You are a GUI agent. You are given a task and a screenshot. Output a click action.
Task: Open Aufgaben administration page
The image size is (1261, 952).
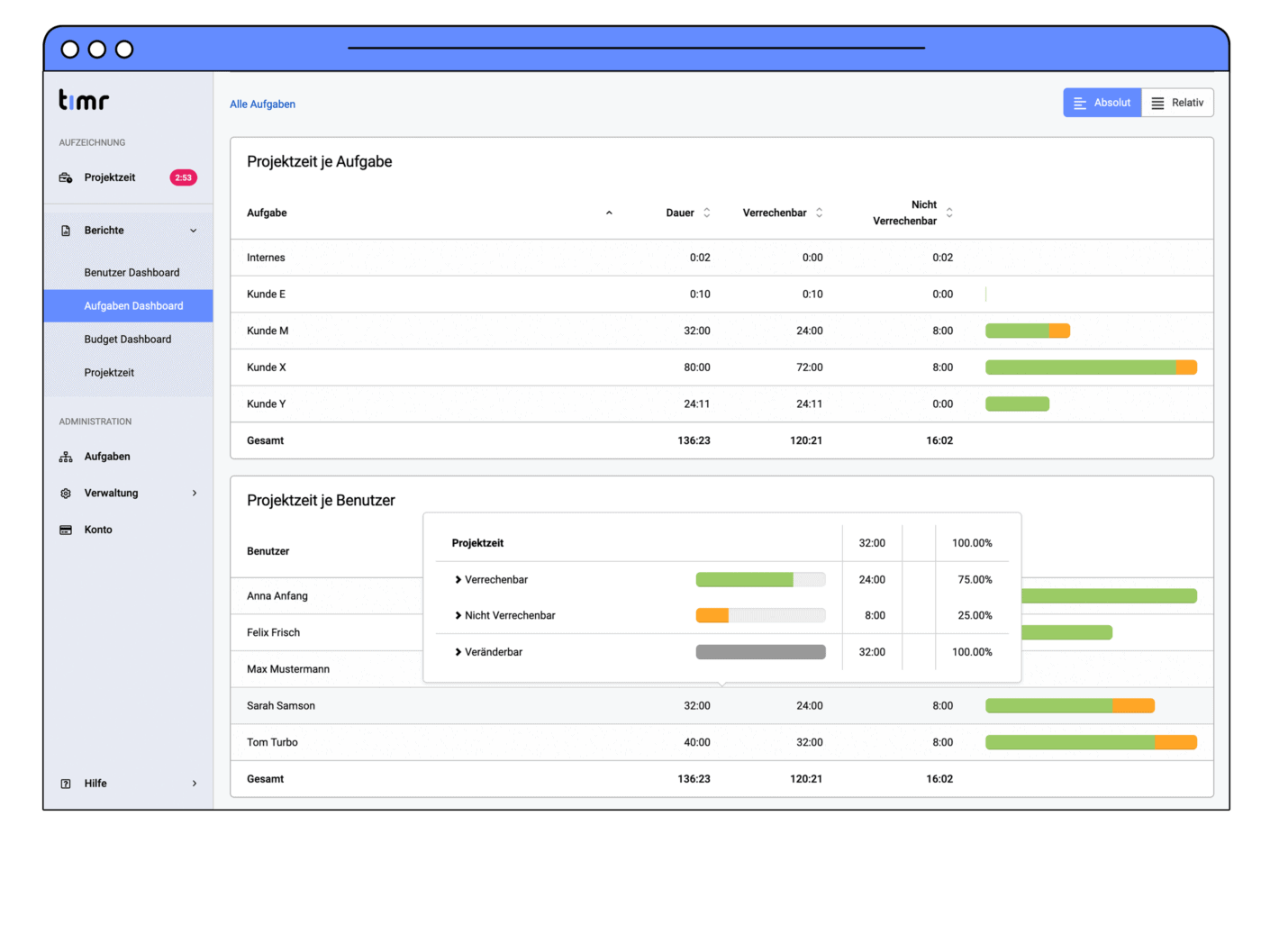click(107, 457)
